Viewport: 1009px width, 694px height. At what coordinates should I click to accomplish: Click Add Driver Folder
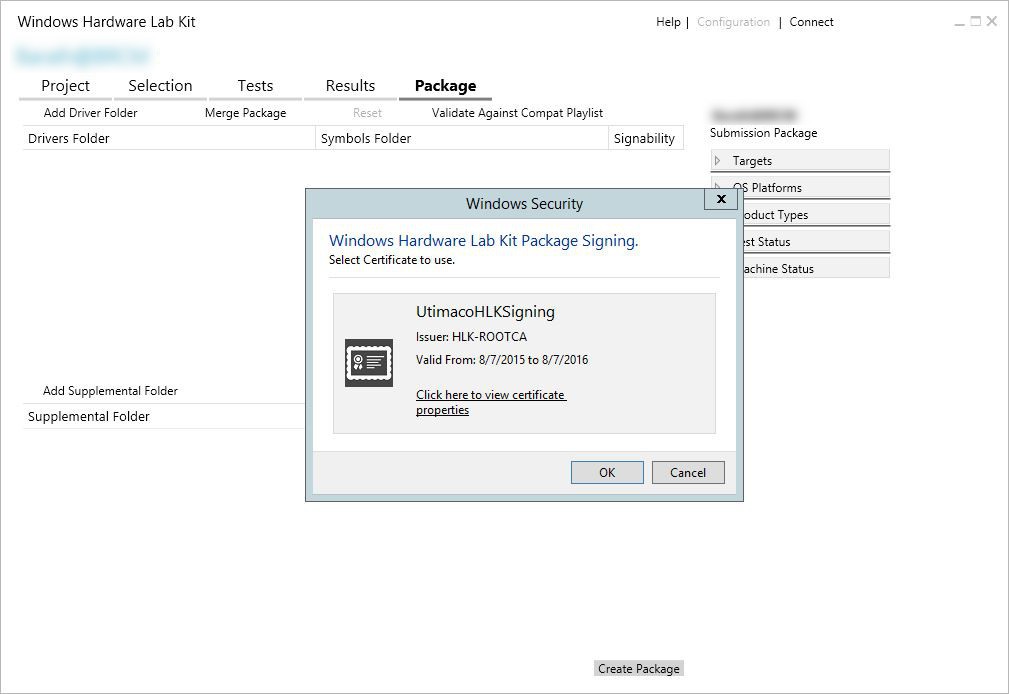coord(91,113)
